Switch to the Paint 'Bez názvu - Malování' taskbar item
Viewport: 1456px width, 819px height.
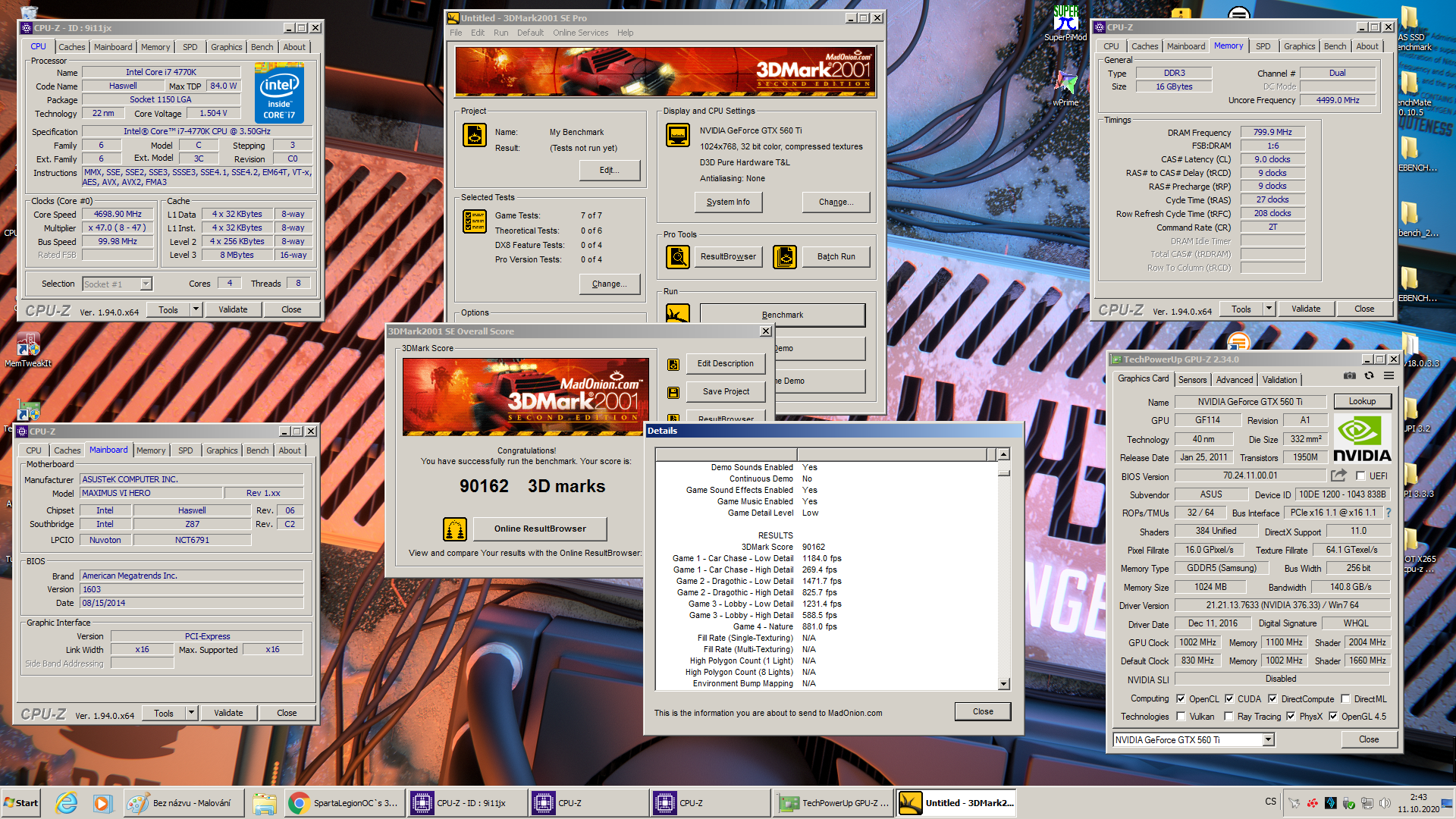tap(184, 803)
